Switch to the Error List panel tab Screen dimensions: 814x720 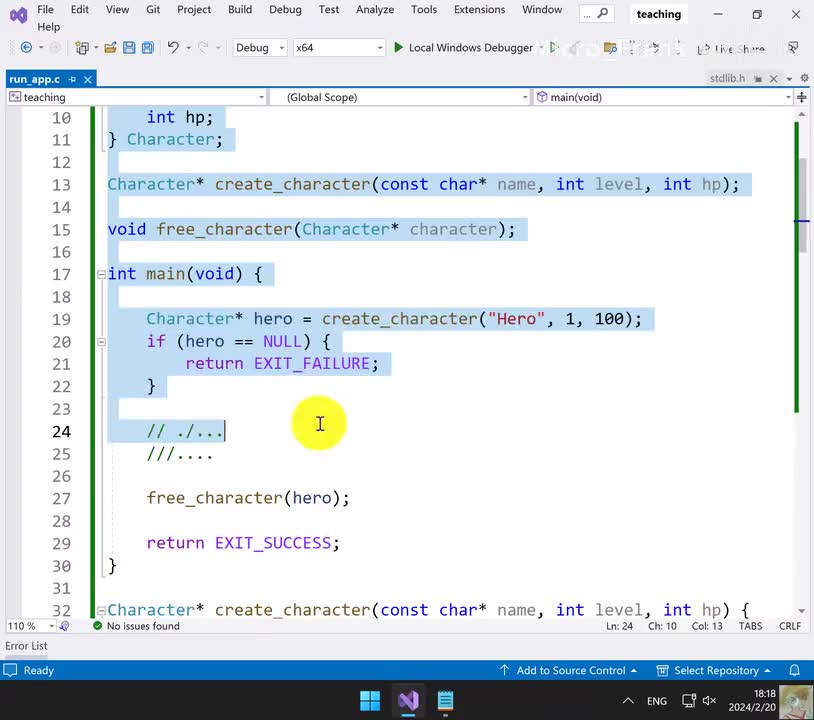26,646
